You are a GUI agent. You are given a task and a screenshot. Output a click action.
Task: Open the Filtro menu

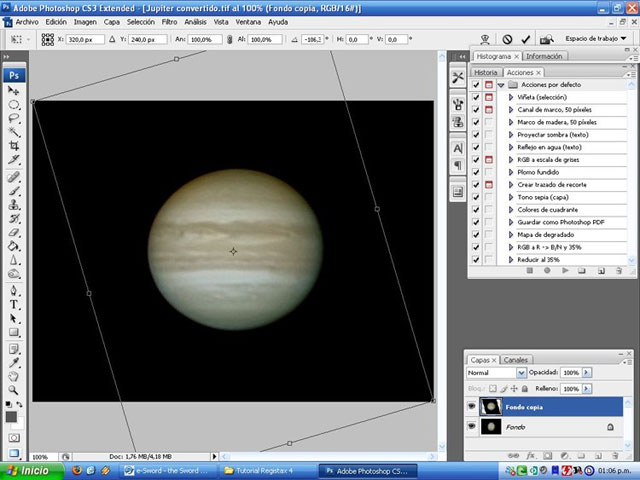click(169, 22)
